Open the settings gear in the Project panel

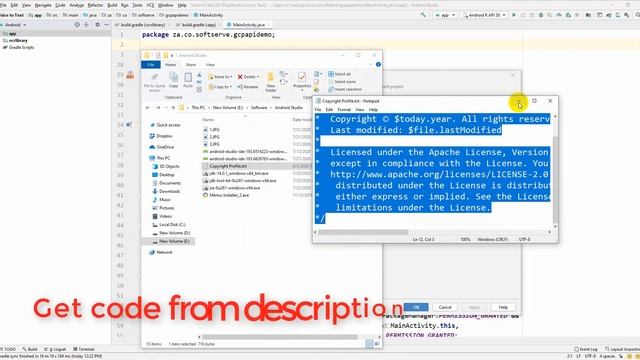[x=97, y=25]
